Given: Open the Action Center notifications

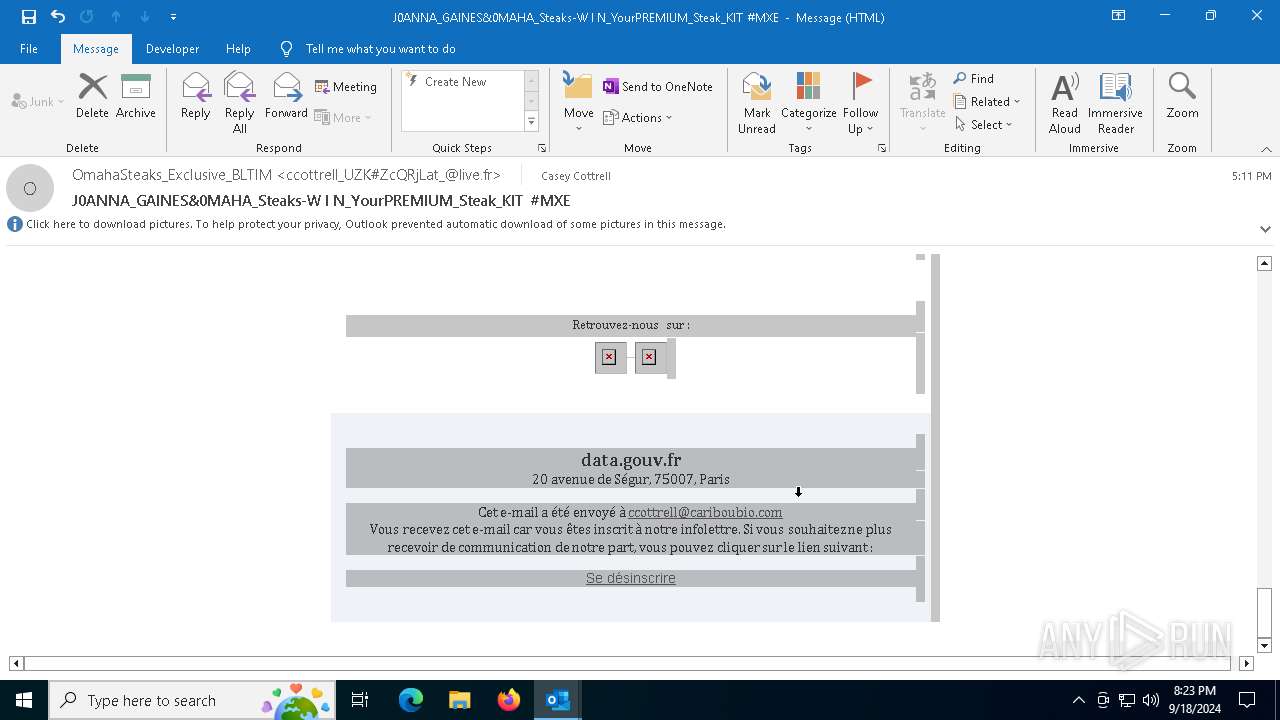Looking at the screenshot, I should click(x=1247, y=700).
